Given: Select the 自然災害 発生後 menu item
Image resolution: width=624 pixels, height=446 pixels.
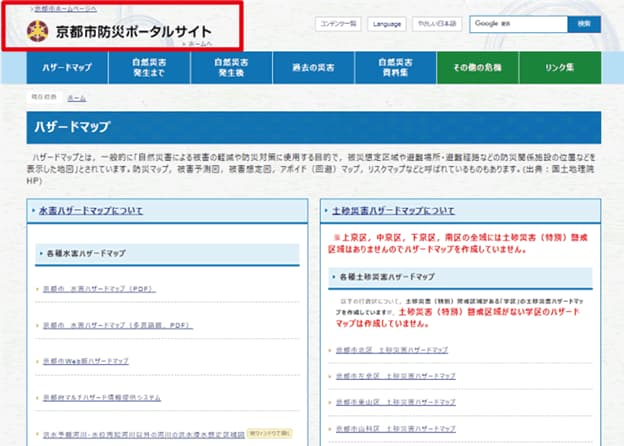Looking at the screenshot, I should [231, 68].
